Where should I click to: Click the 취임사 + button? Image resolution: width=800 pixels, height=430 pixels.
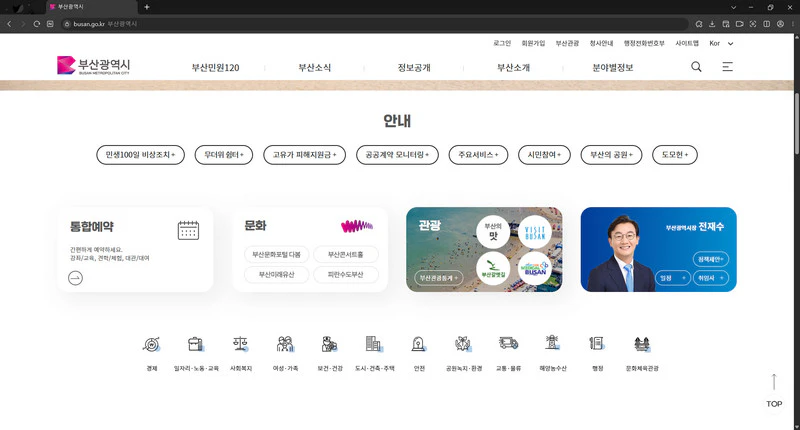711,278
